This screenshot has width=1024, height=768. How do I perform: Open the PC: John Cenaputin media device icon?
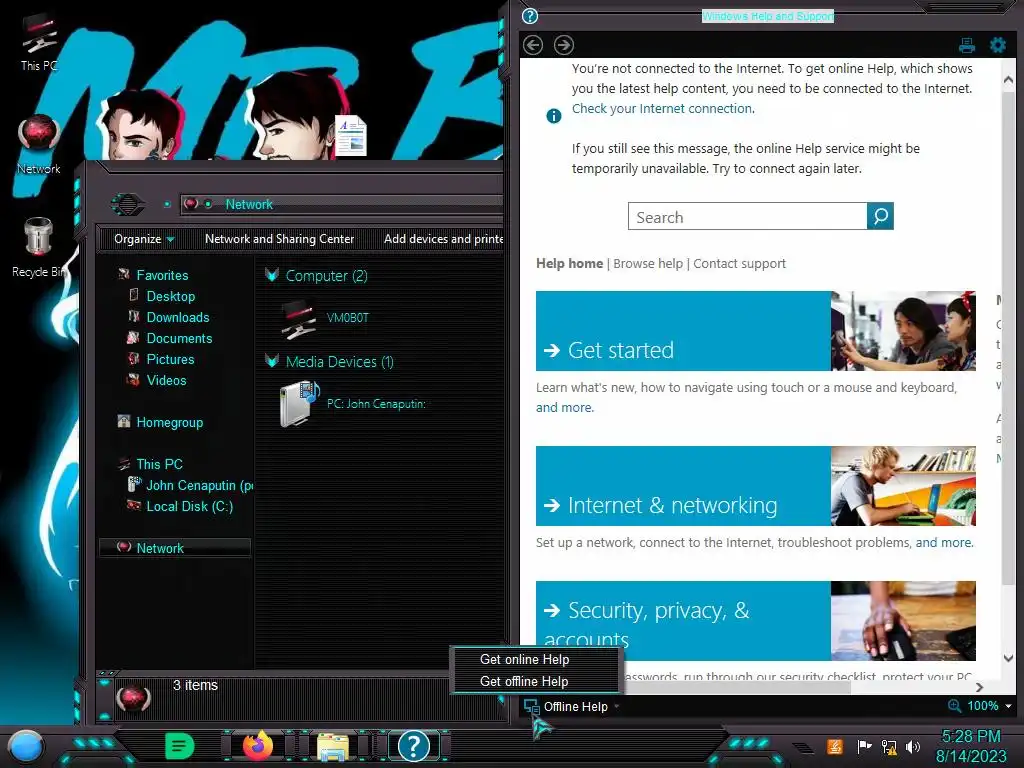[299, 404]
